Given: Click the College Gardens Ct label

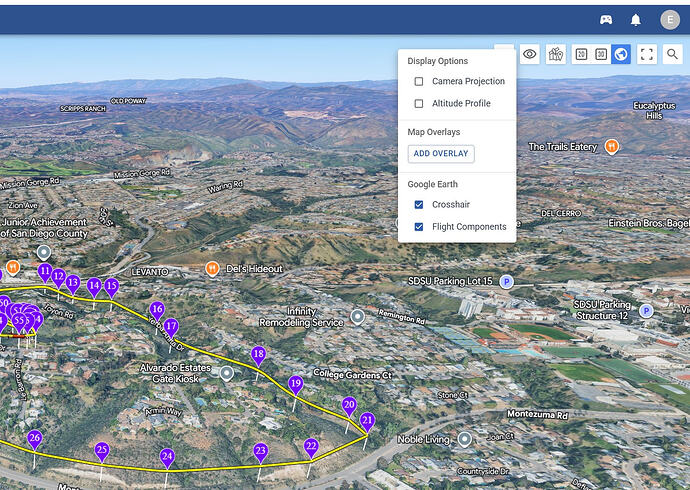Looking at the screenshot, I should click(x=352, y=375).
